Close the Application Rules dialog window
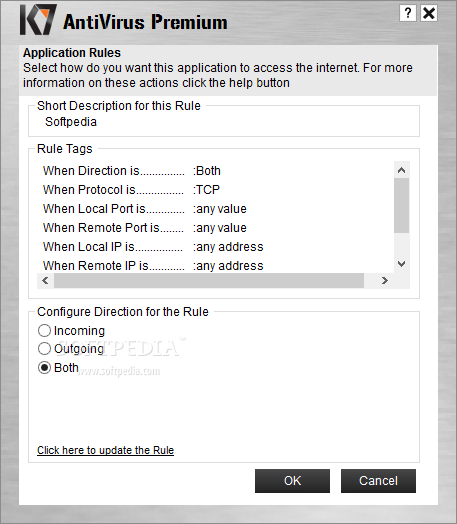Screen dimensions: 457x524 [x=429, y=13]
